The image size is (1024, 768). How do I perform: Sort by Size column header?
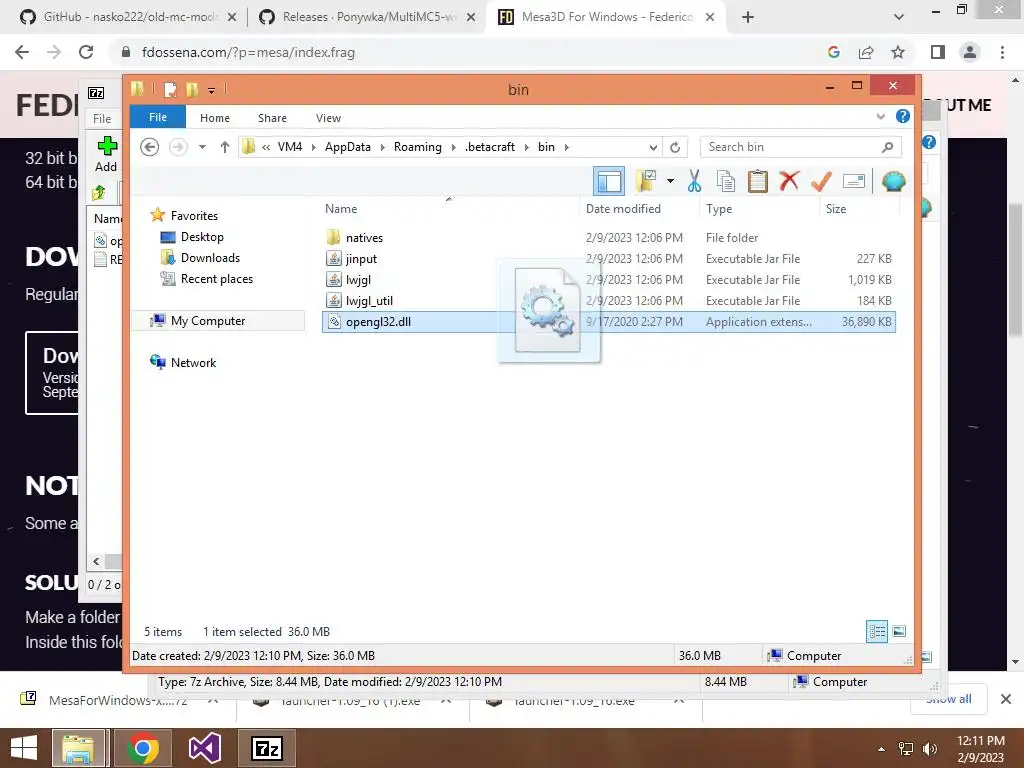(836, 209)
